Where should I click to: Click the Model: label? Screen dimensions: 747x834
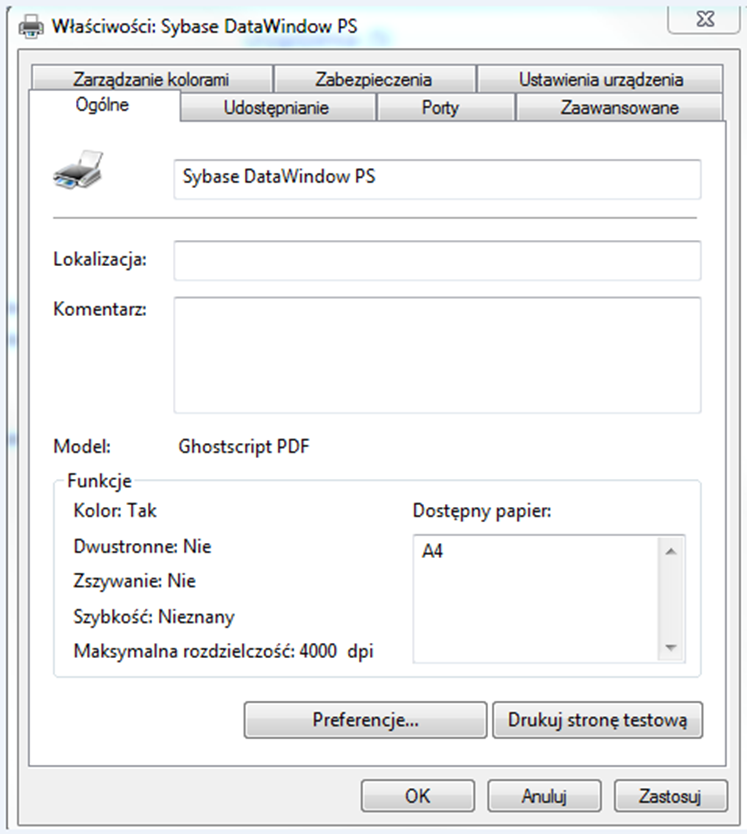click(x=82, y=446)
